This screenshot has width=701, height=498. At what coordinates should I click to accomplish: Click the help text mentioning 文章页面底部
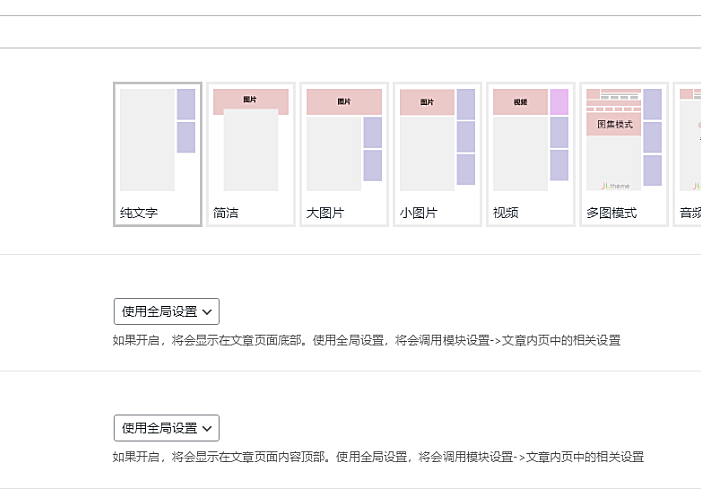(x=367, y=341)
